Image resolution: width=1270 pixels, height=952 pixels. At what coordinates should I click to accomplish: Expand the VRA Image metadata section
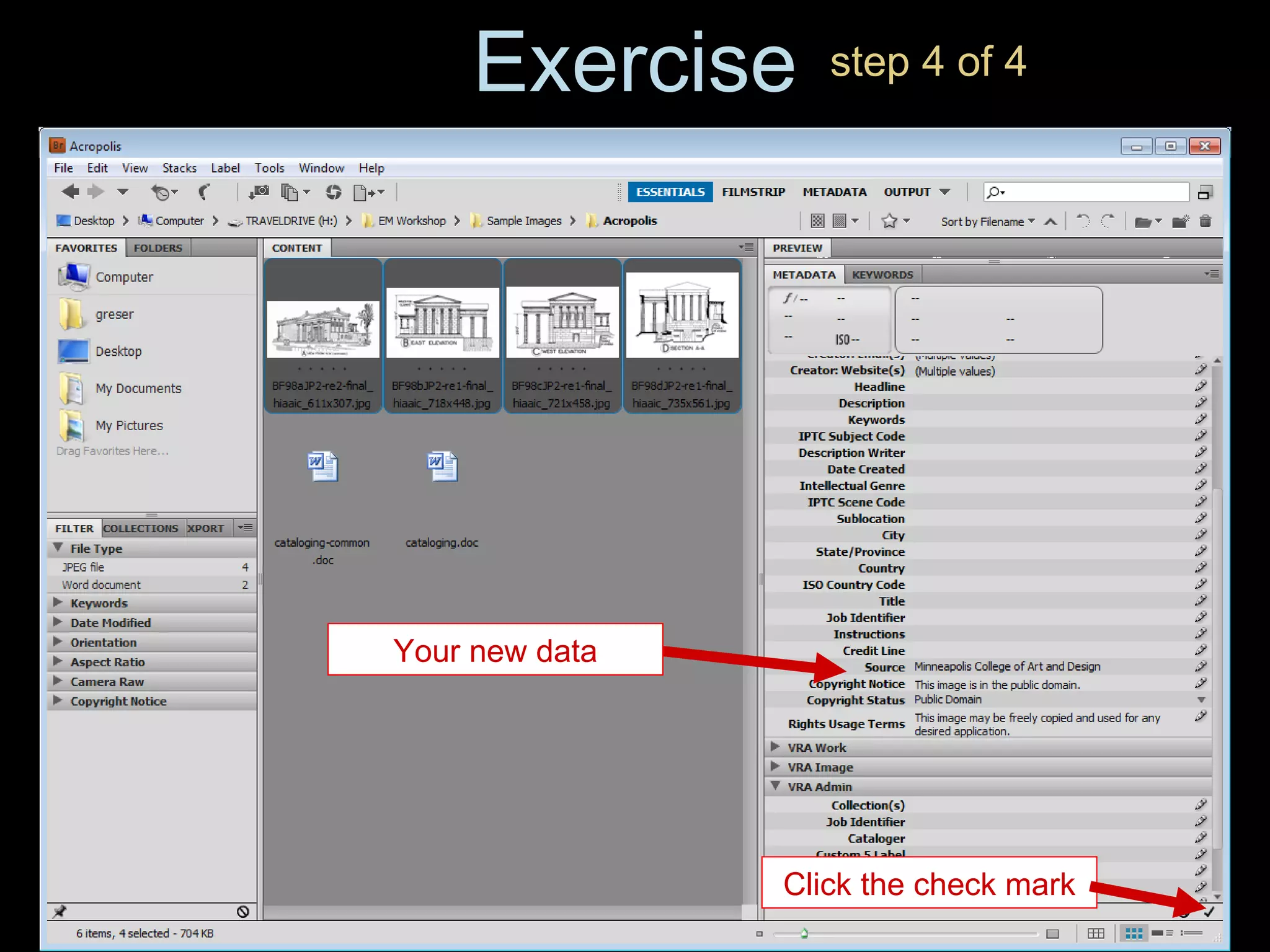click(775, 767)
